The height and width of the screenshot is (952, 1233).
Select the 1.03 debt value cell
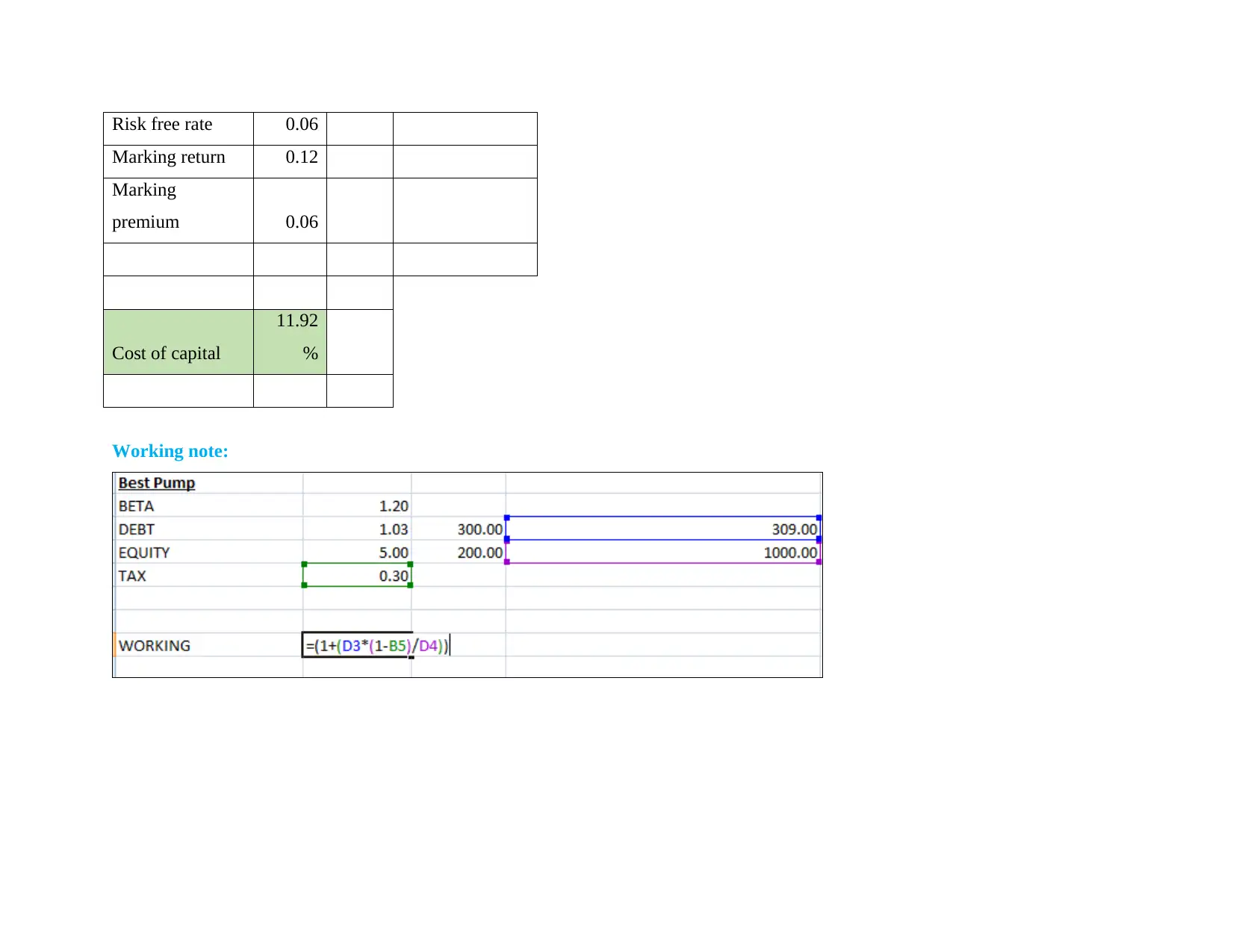tap(357, 529)
